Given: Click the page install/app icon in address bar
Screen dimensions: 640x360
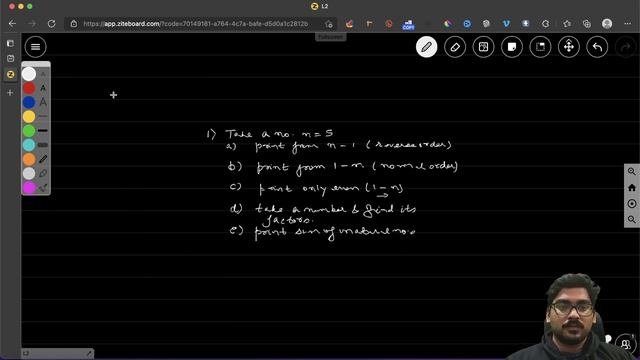Looking at the screenshot, I should point(329,24).
